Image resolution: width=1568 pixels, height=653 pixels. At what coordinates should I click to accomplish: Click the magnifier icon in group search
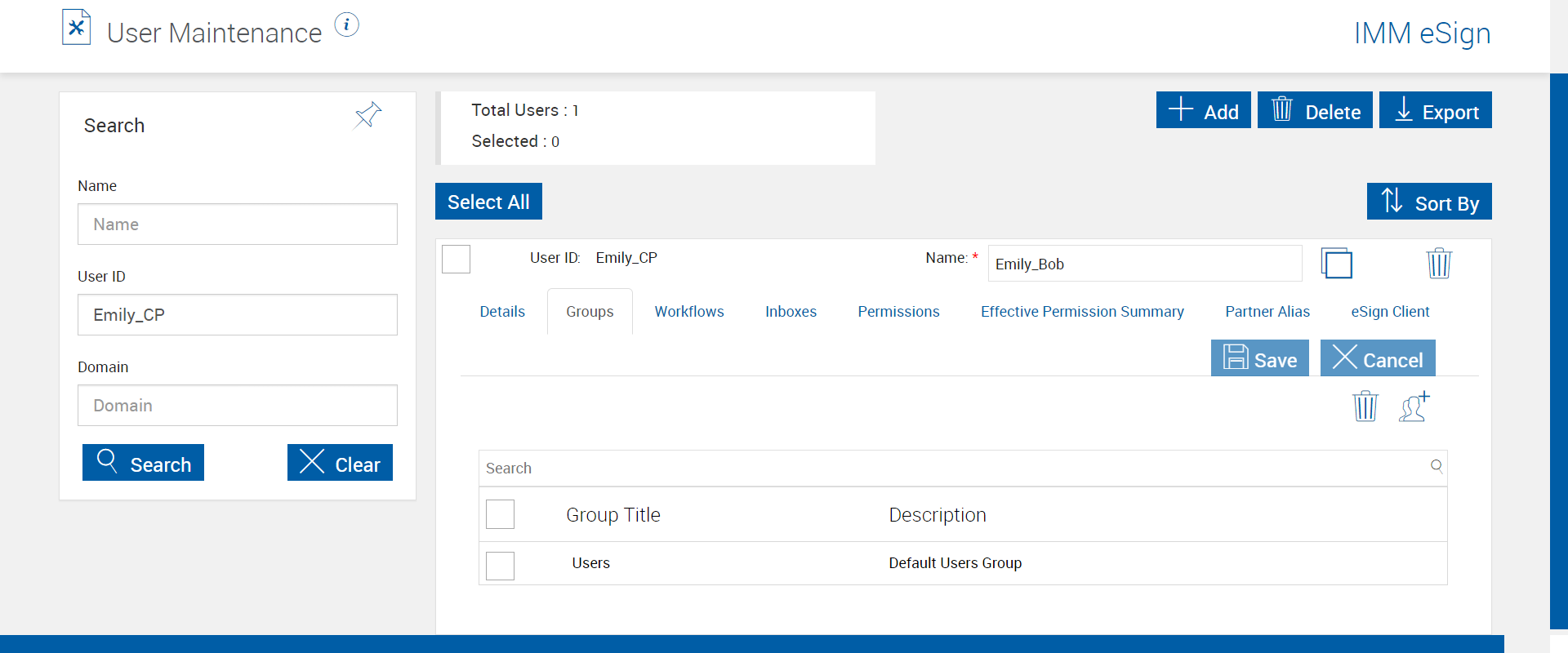point(1437,466)
